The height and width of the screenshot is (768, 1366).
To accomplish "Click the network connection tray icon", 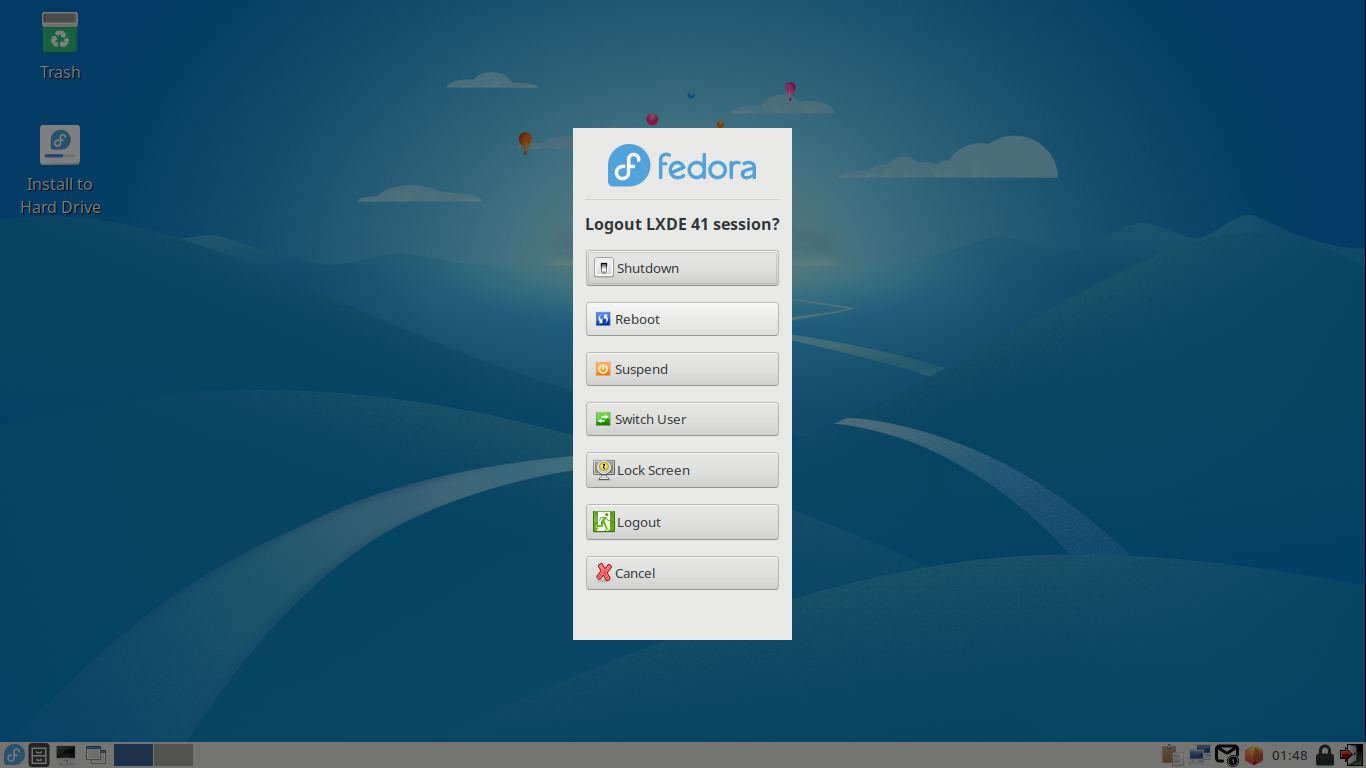I will pos(1199,755).
